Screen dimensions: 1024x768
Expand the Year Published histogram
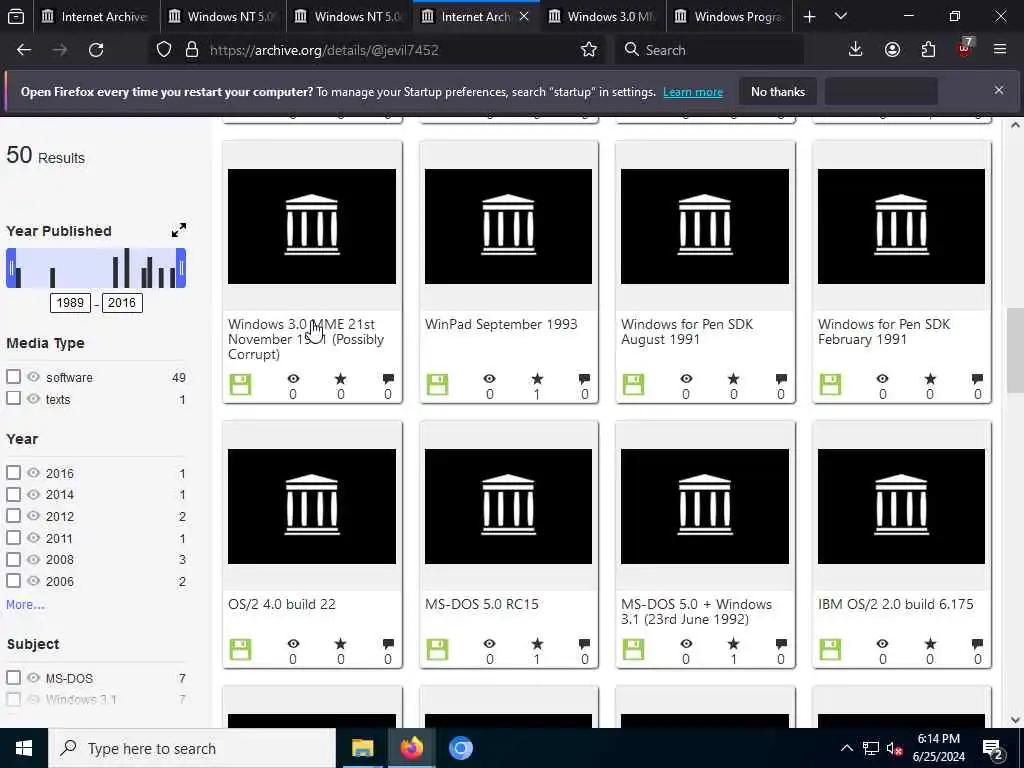pyautogui.click(x=179, y=230)
